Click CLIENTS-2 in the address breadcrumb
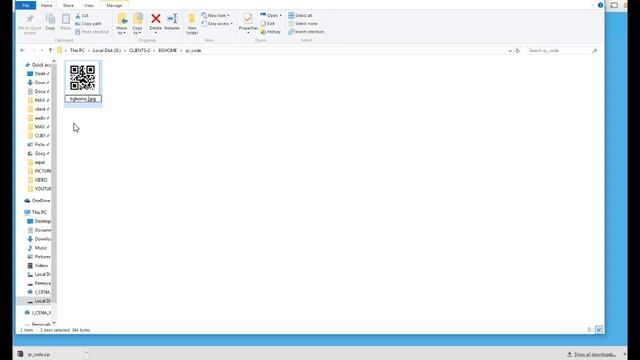Viewport: 640px width, 360px height. [140, 50]
